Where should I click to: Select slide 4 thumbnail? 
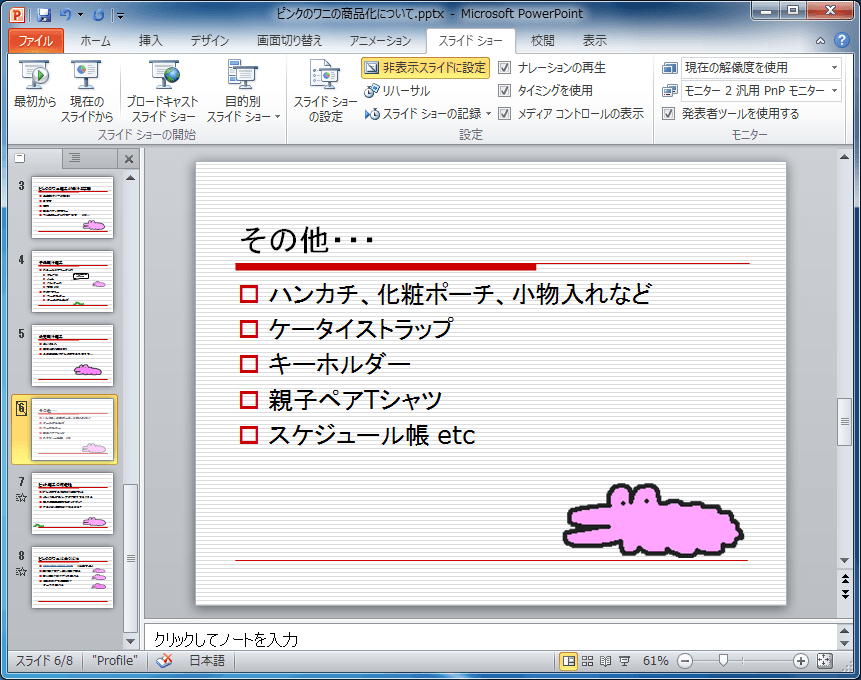tap(72, 281)
